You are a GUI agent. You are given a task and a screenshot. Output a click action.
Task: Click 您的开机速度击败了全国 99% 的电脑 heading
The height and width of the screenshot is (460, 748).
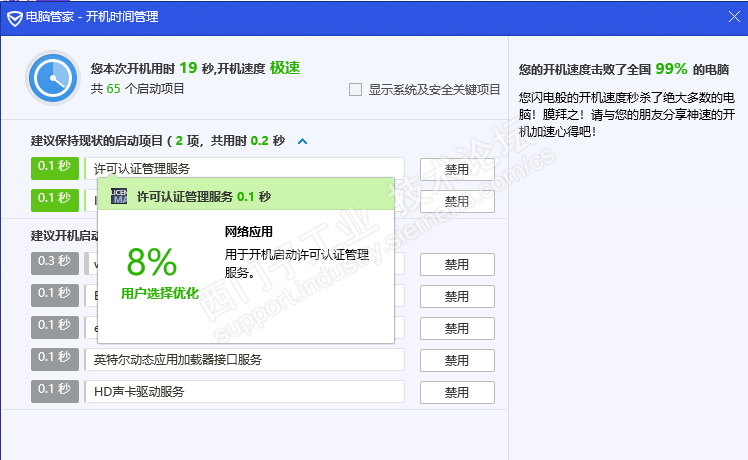pos(624,69)
